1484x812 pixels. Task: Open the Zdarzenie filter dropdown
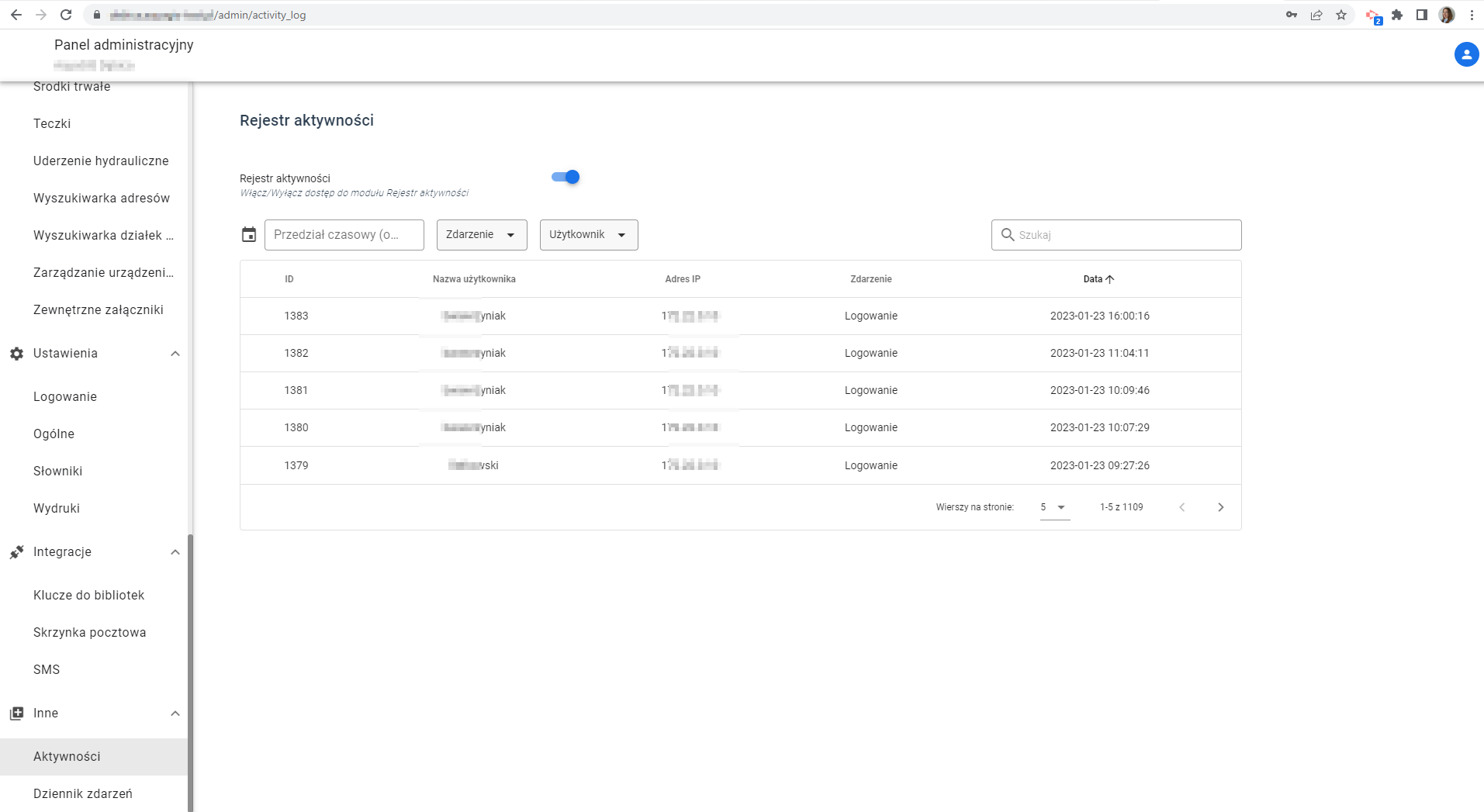tap(482, 235)
